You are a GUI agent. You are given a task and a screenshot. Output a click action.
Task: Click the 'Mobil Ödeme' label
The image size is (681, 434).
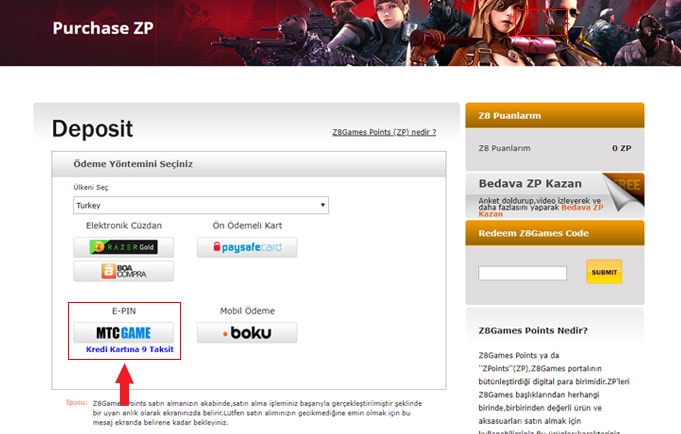247,311
